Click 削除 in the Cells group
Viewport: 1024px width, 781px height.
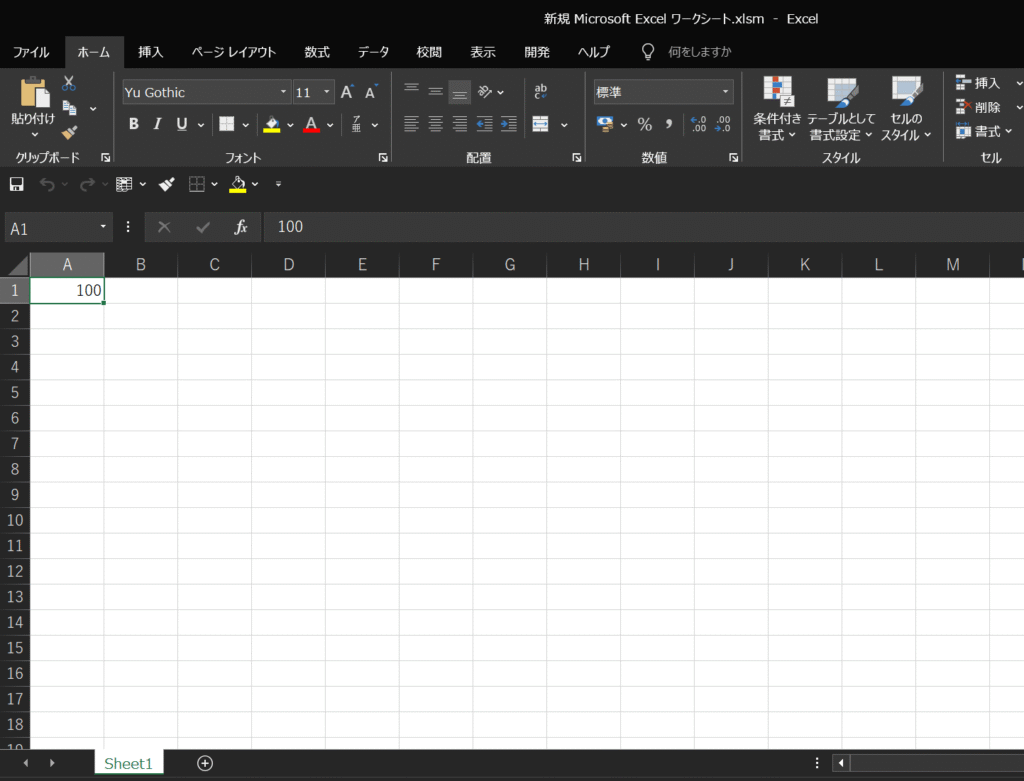point(978,107)
